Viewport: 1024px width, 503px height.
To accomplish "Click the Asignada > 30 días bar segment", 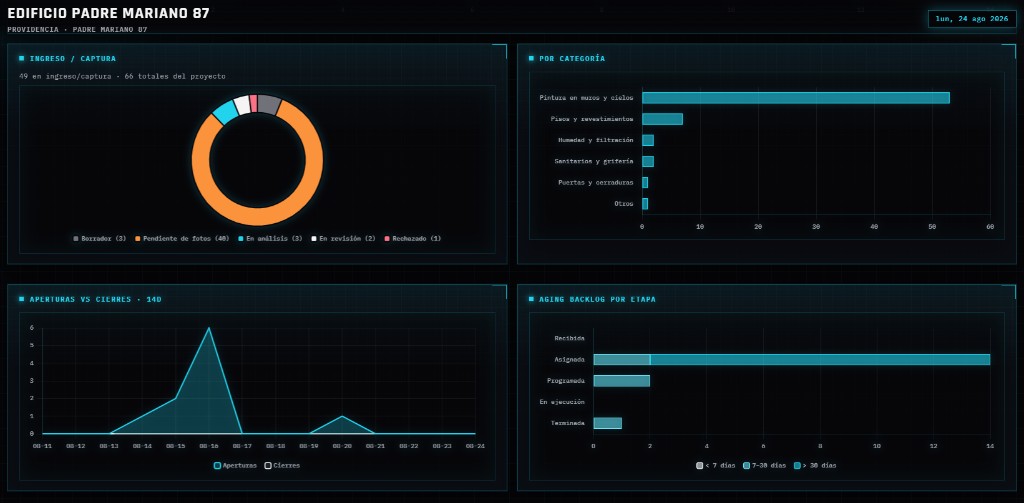I will pyautogui.click(x=820, y=359).
